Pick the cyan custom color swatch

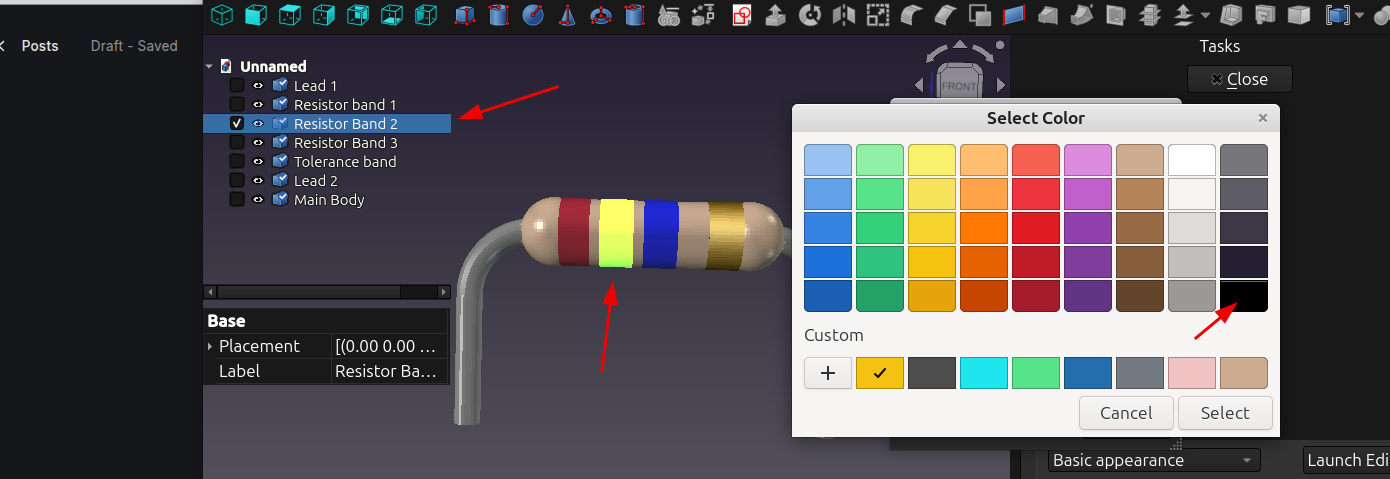(x=984, y=373)
